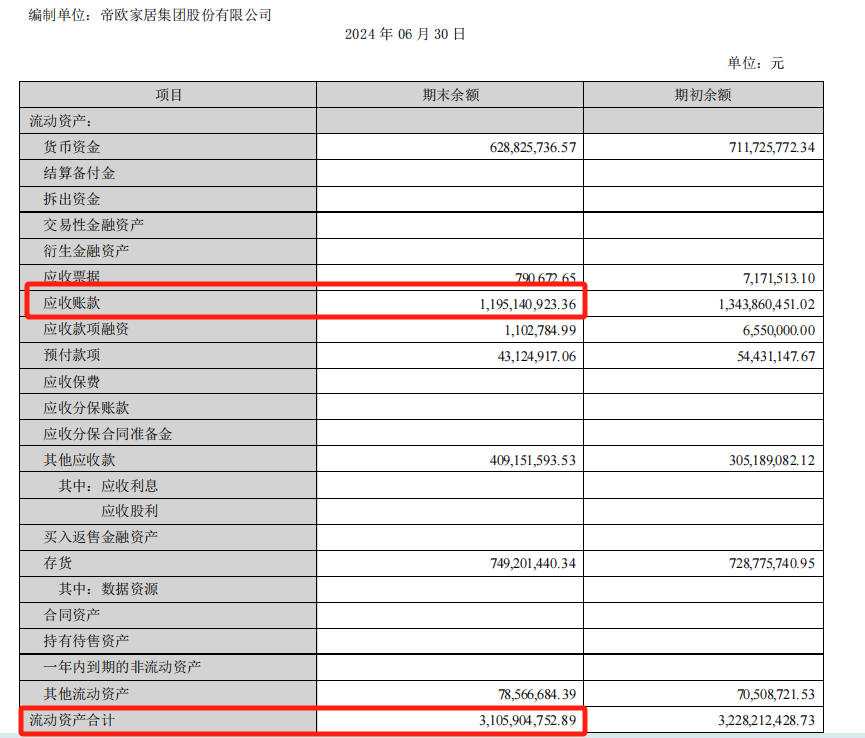Select the 其他流动资产 row label
The width and height of the screenshot is (865, 738).
tap(86, 694)
